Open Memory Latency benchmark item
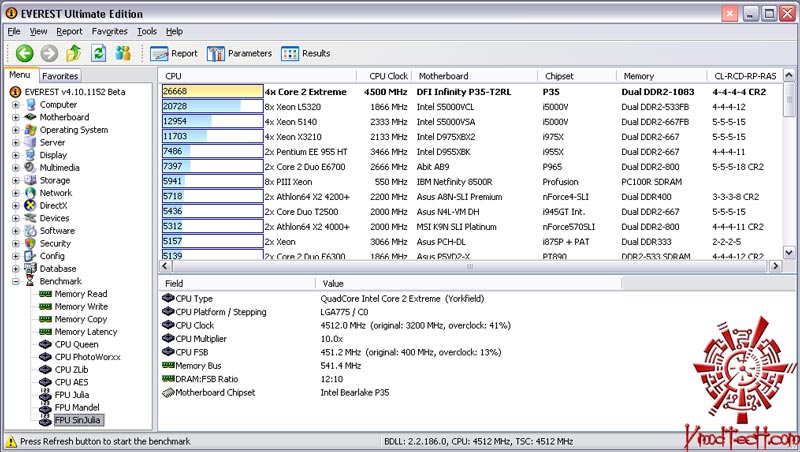This screenshot has height=452, width=800. (86, 332)
